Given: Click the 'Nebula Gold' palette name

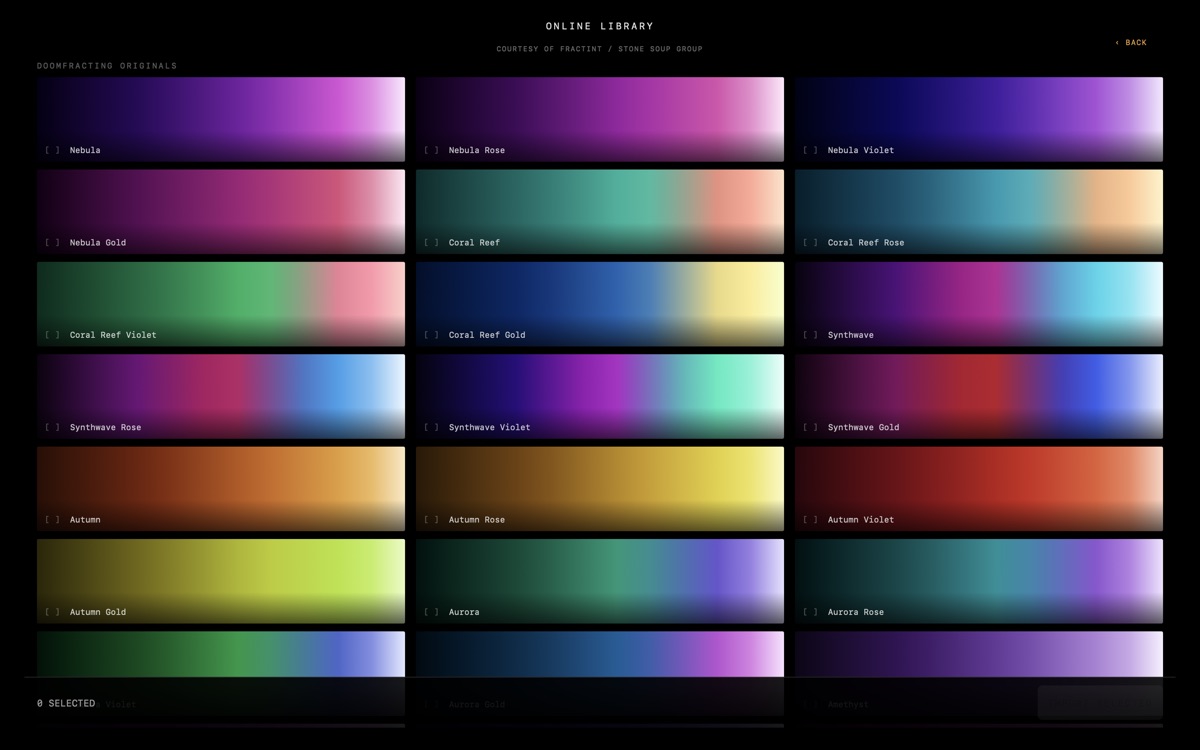Looking at the screenshot, I should pos(98,243).
